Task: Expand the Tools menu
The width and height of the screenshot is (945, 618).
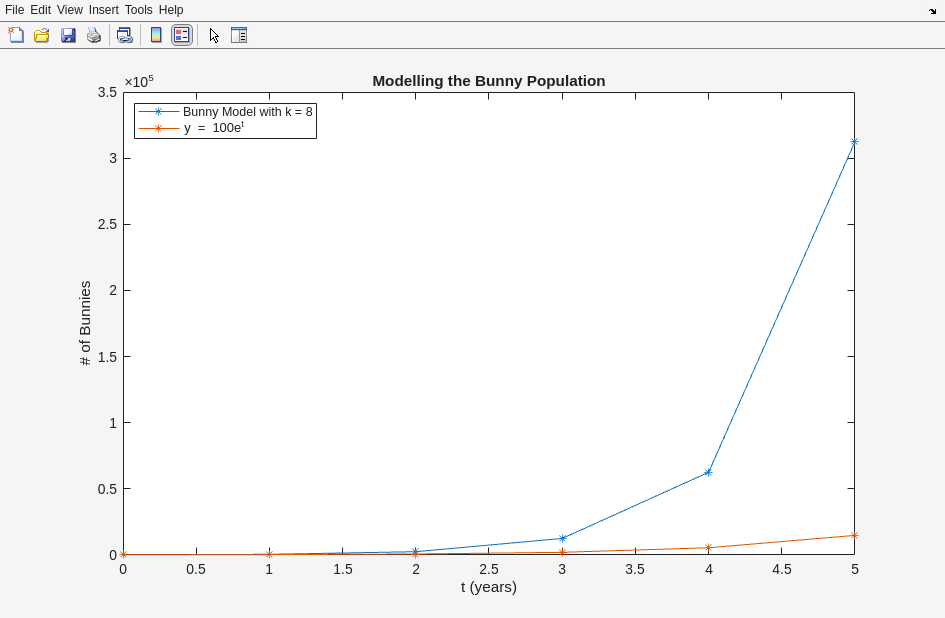Action: pyautogui.click(x=139, y=10)
